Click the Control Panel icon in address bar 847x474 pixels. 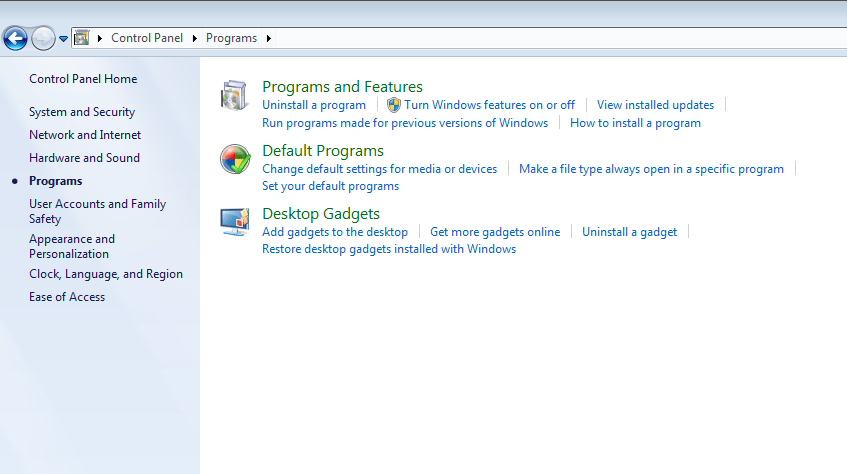tap(81, 38)
